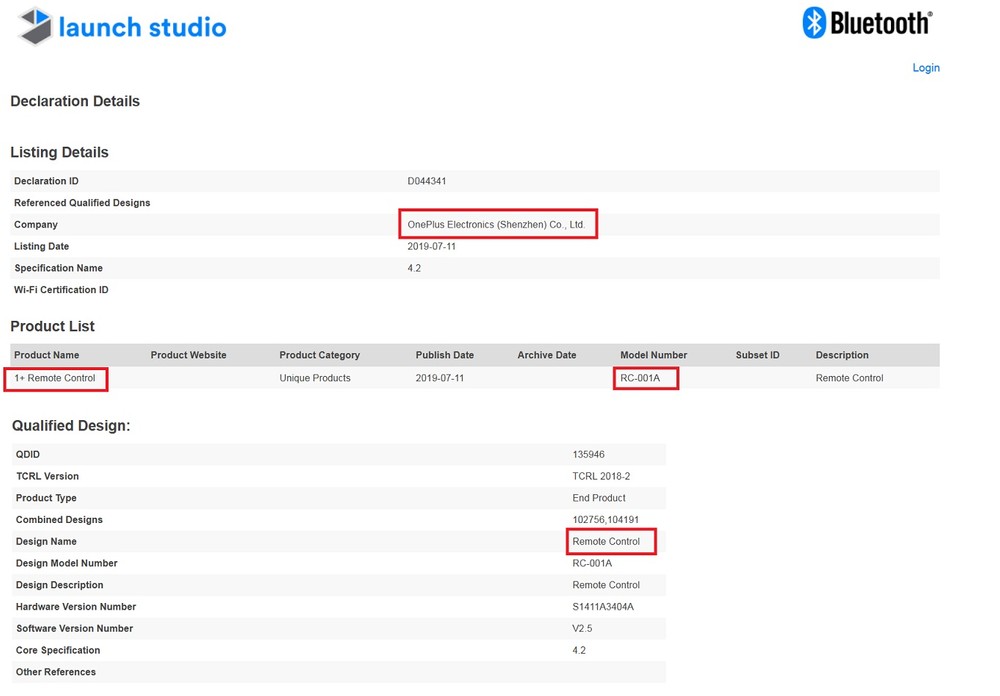The image size is (1000, 696).
Task: Click the Product Category column header
Action: coord(320,355)
